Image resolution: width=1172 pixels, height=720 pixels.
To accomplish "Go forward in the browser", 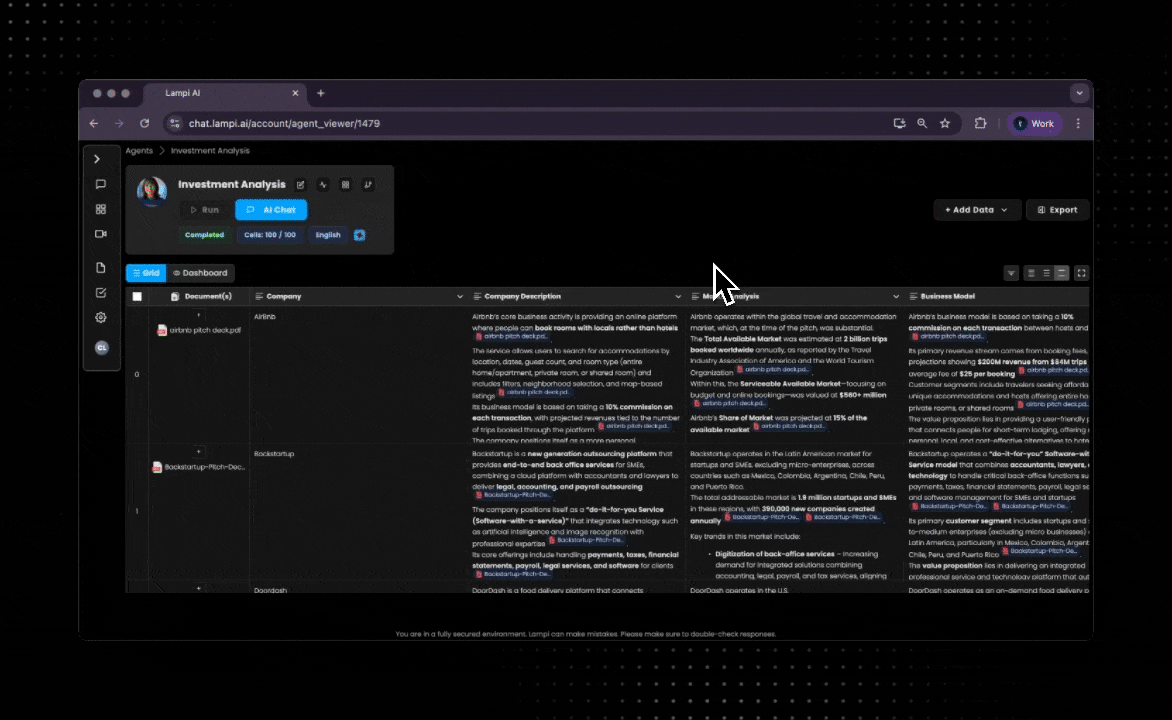I will (119, 123).
